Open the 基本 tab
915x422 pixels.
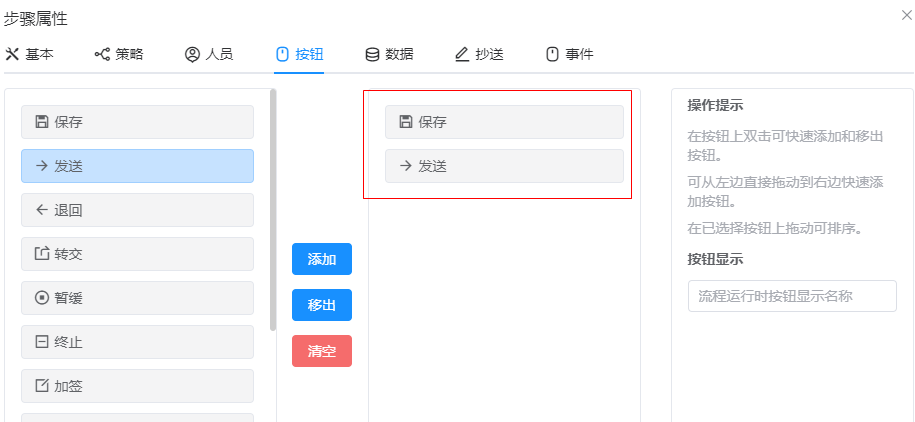[x=30, y=54]
